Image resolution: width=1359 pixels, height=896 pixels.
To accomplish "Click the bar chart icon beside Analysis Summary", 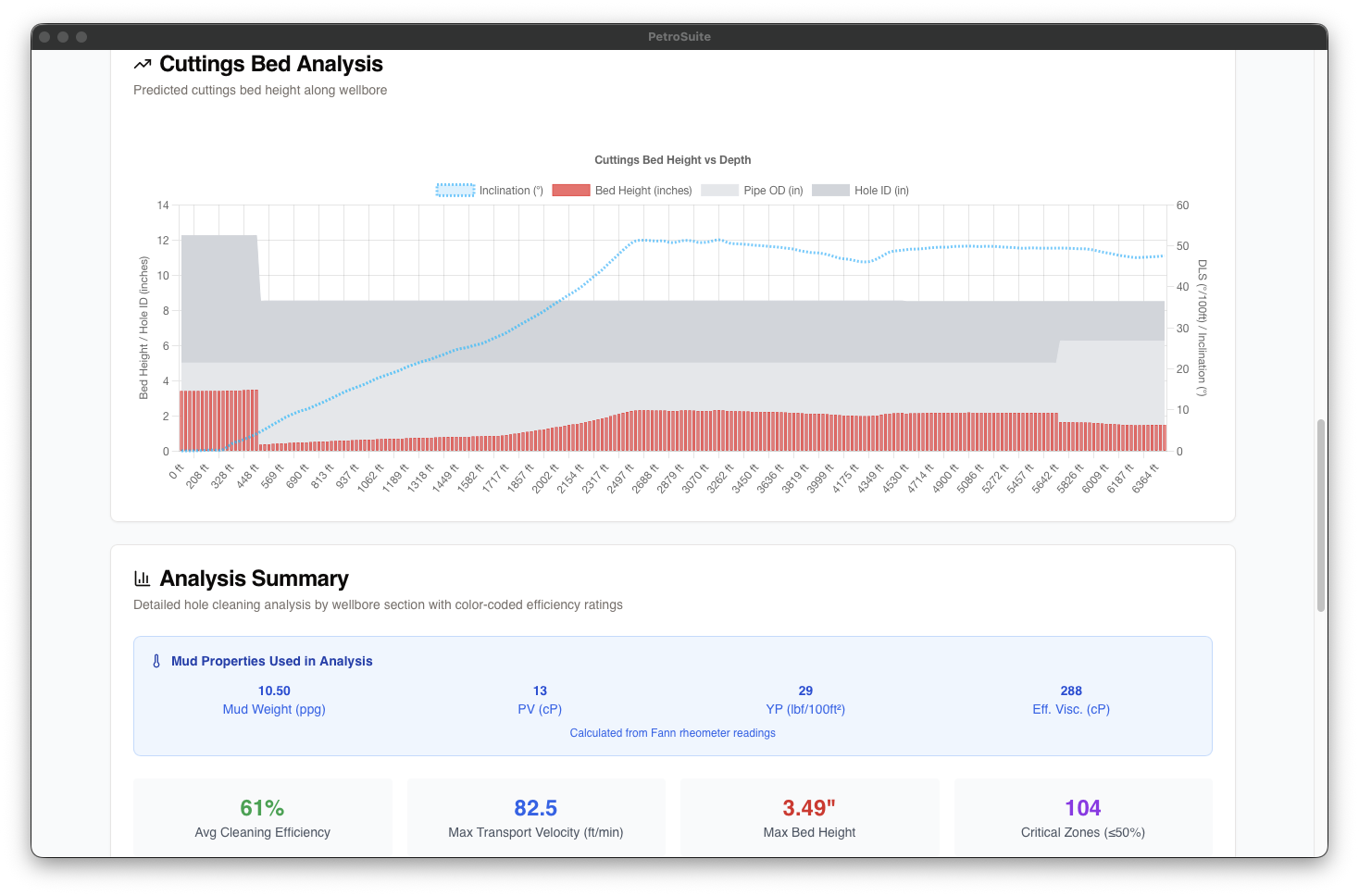I will click(x=142, y=578).
